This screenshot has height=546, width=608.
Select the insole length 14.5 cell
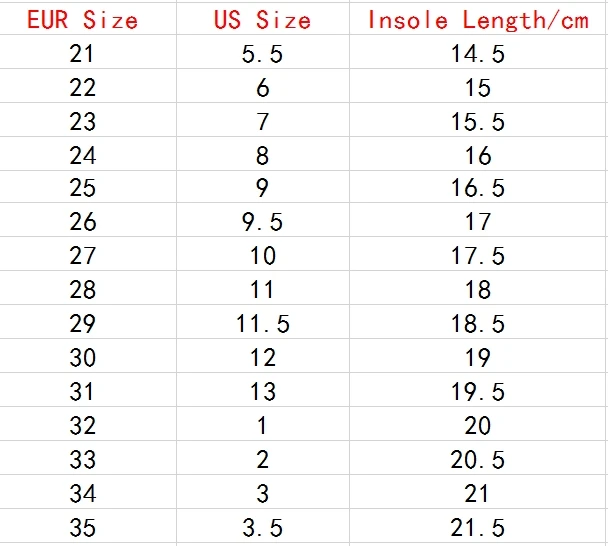point(477,52)
